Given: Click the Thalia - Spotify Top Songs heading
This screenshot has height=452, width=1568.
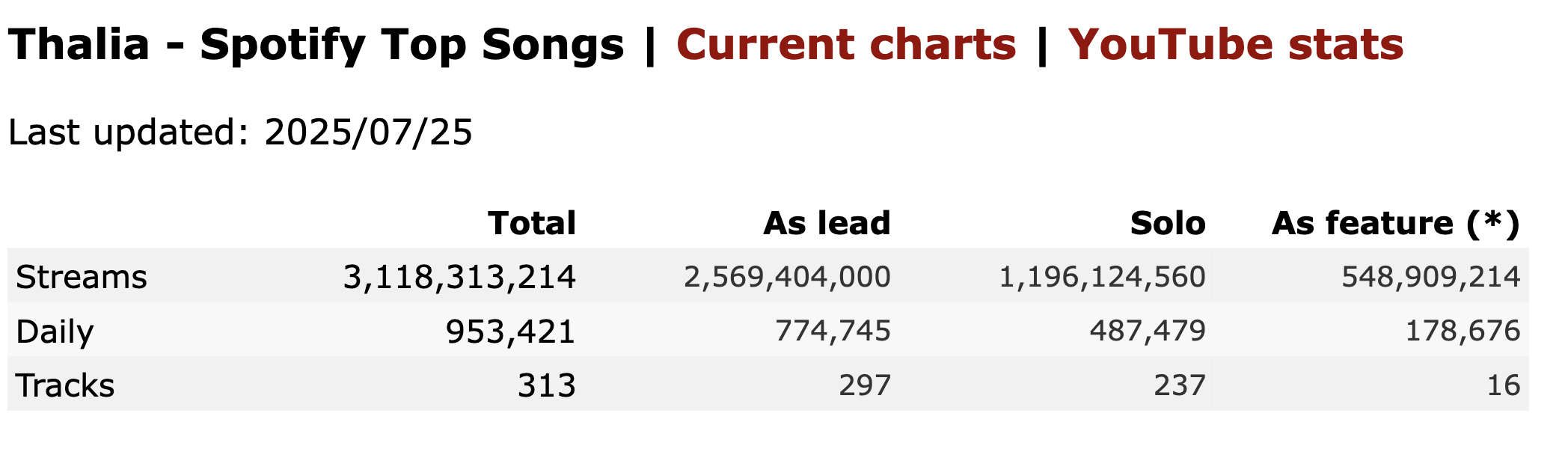Looking at the screenshot, I should [x=316, y=45].
